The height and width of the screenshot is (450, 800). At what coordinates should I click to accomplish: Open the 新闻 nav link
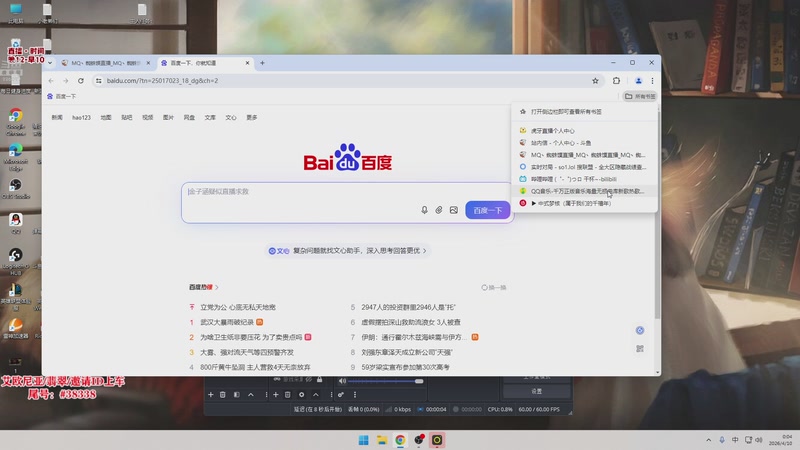coord(57,117)
